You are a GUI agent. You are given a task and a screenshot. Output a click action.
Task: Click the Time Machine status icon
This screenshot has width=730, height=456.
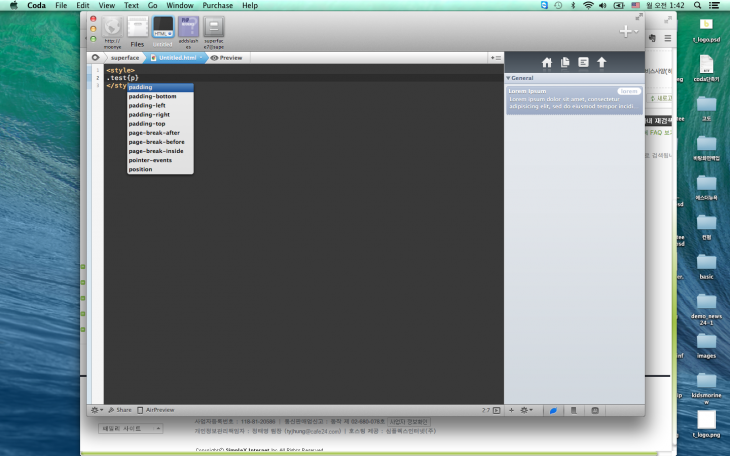pos(558,5)
